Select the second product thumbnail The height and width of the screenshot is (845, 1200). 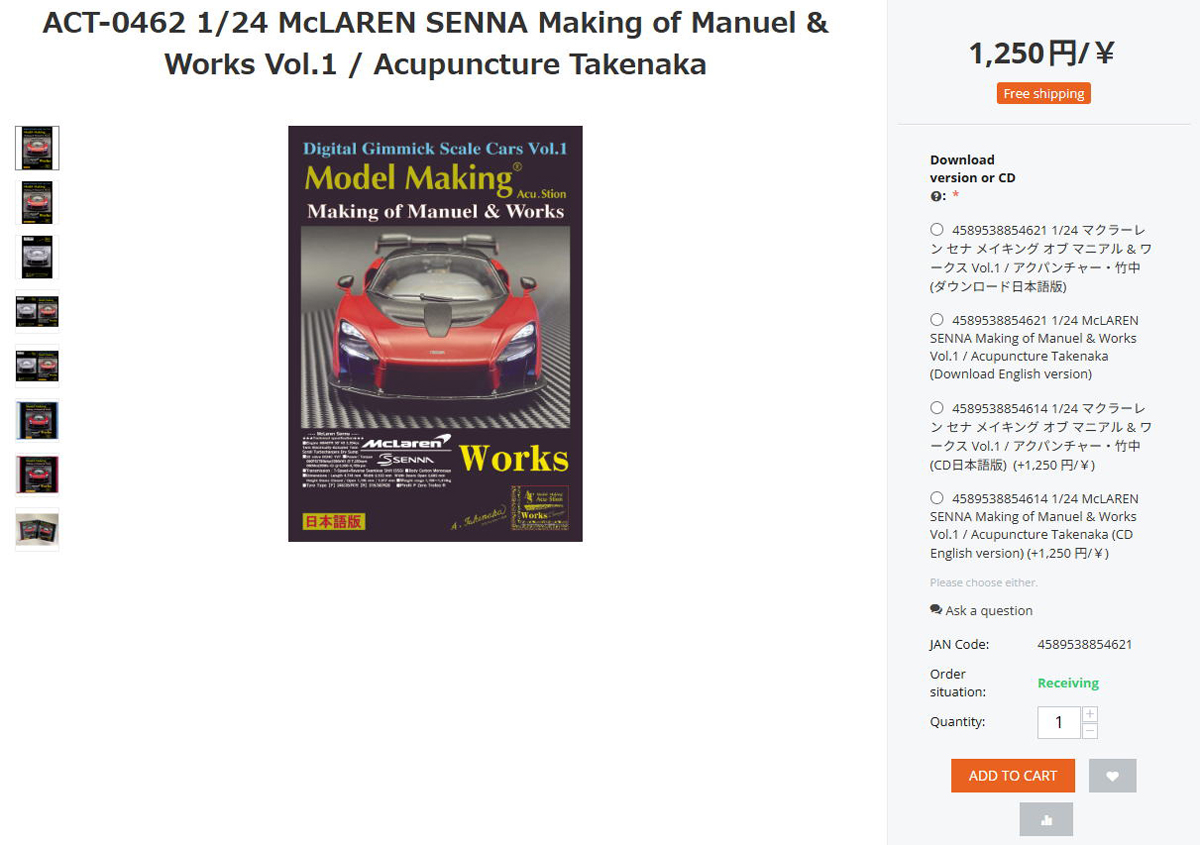pyautogui.click(x=37, y=203)
